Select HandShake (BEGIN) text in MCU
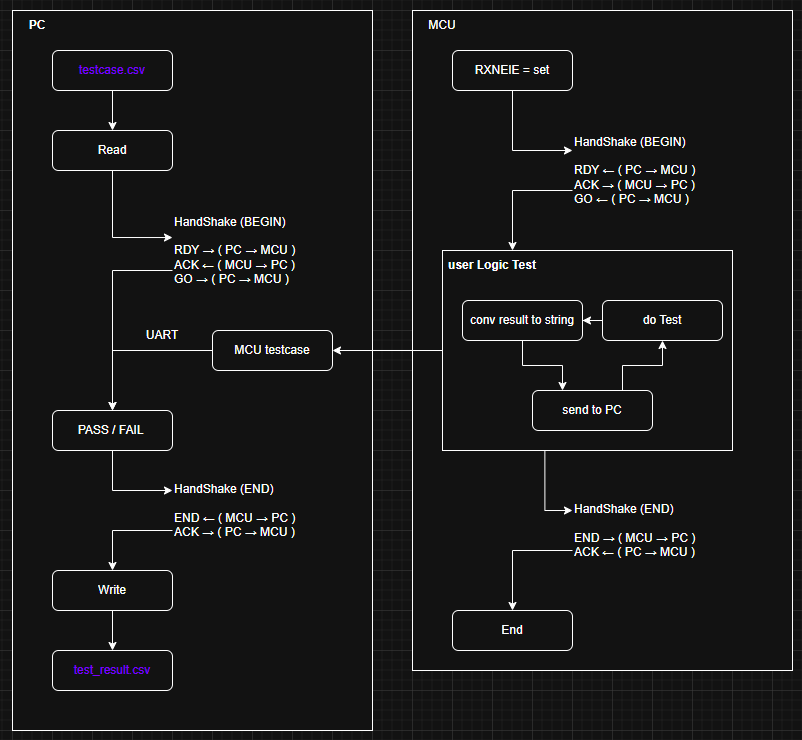Viewport: 802px width, 740px height. pyautogui.click(x=630, y=142)
